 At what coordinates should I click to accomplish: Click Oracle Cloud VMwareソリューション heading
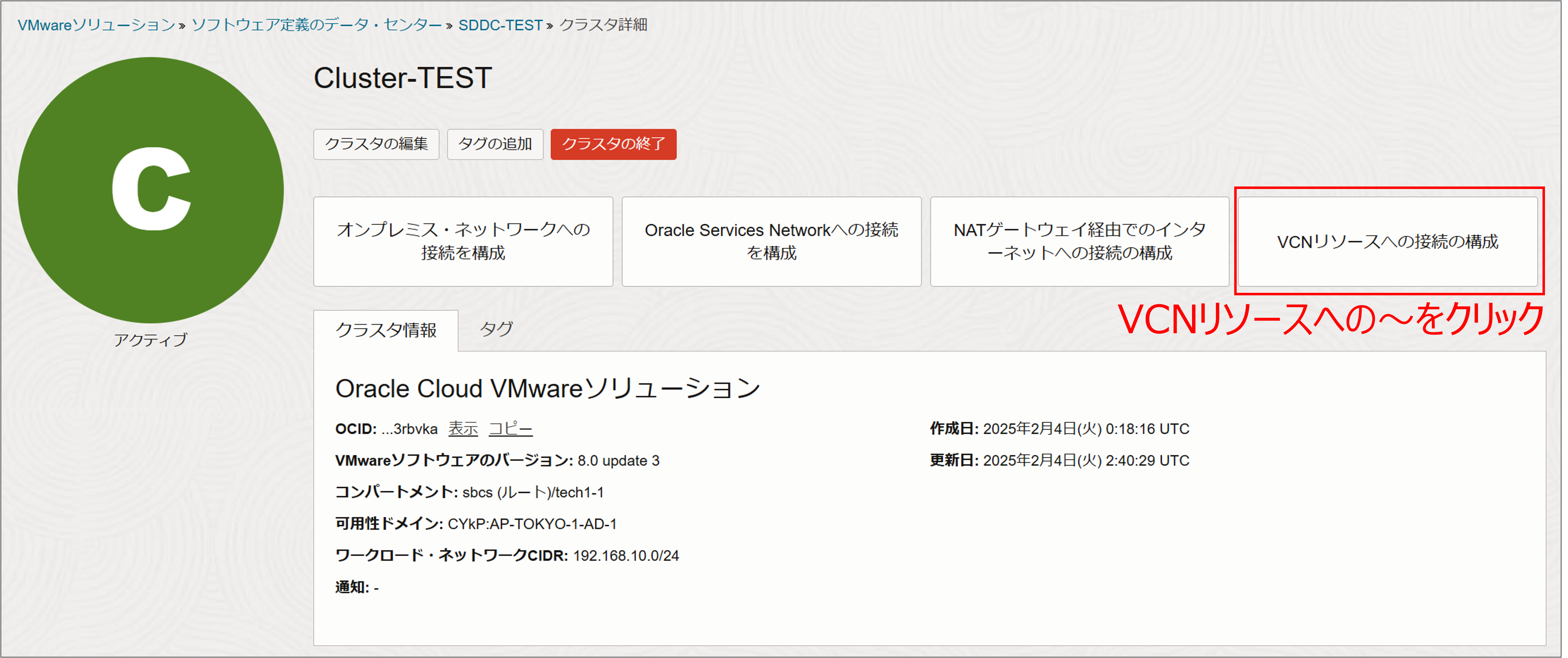tap(548, 388)
